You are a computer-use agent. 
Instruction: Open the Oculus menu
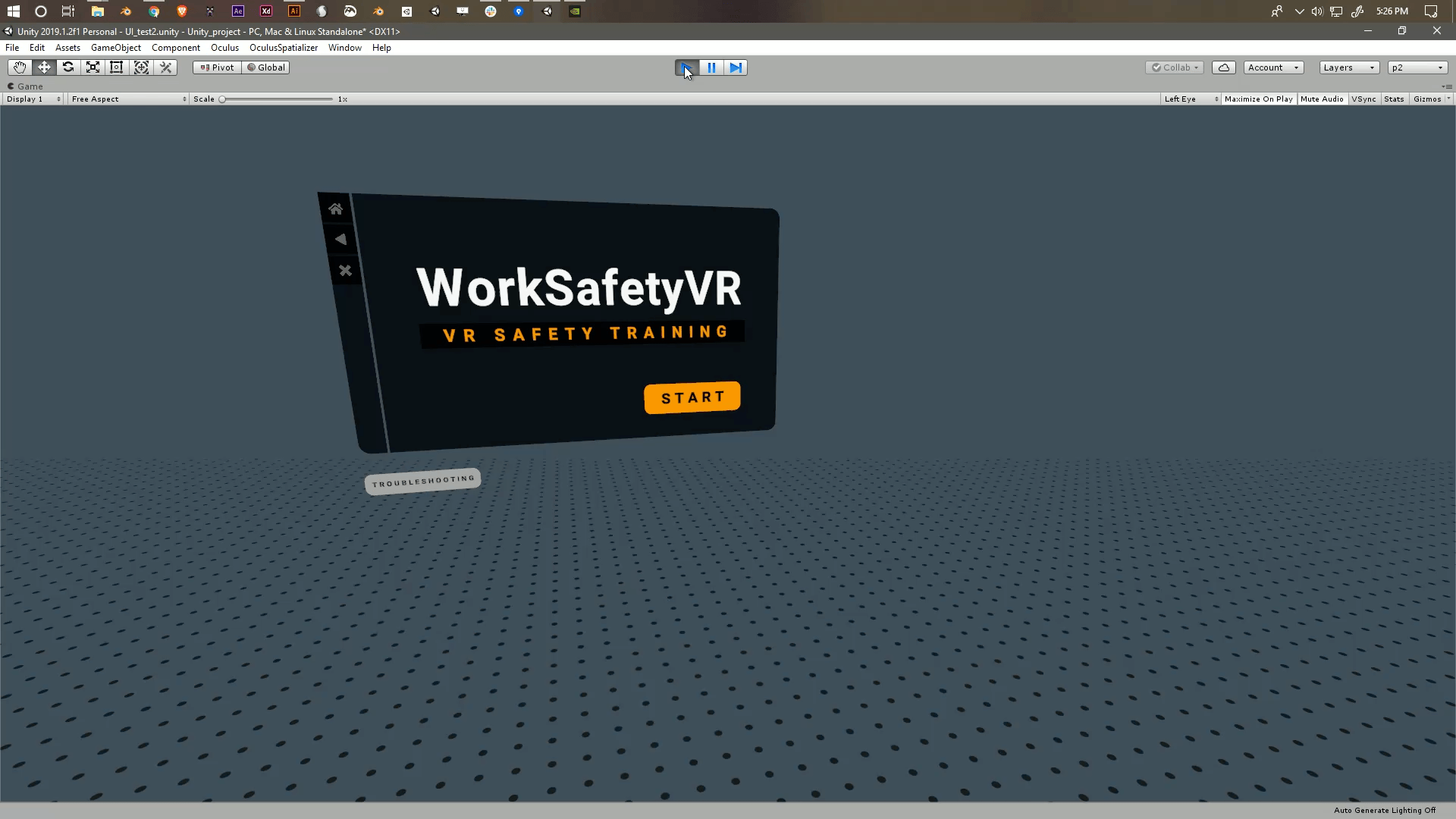pyautogui.click(x=224, y=48)
